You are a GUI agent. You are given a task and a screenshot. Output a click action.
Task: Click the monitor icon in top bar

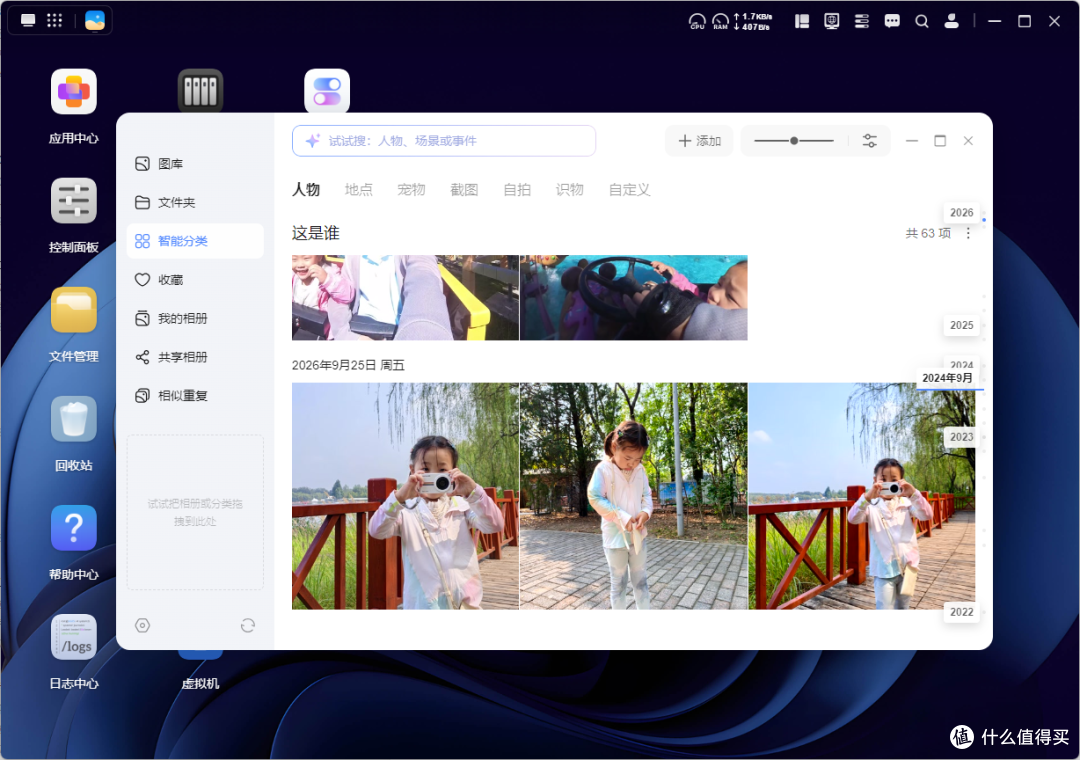click(832, 21)
